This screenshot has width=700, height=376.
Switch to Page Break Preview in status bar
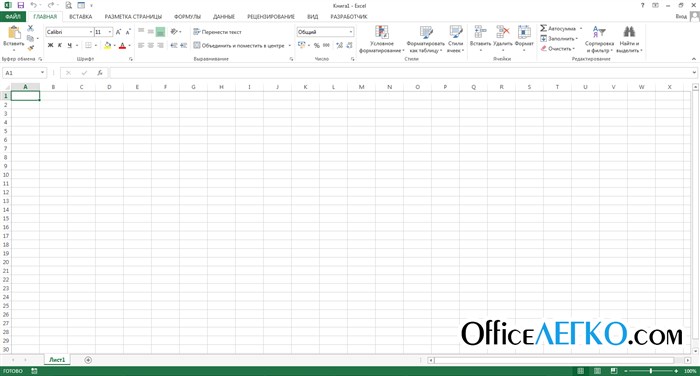click(614, 371)
